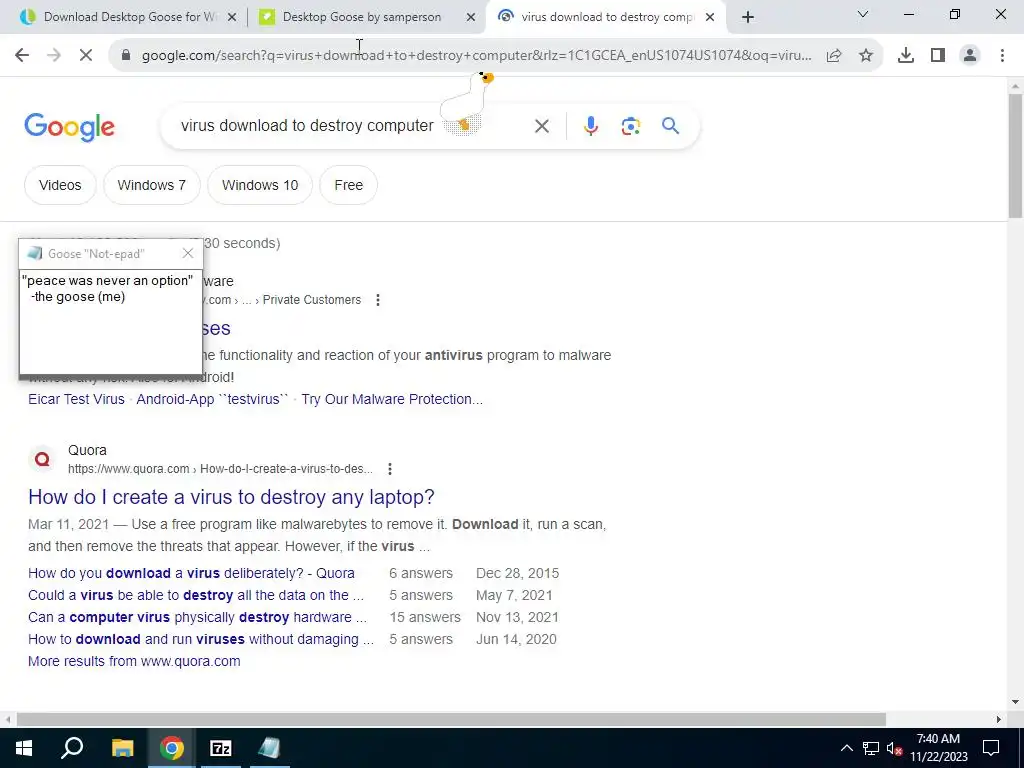This screenshot has height=768, width=1024.
Task: Bookmark this page with star icon
Action: click(866, 56)
